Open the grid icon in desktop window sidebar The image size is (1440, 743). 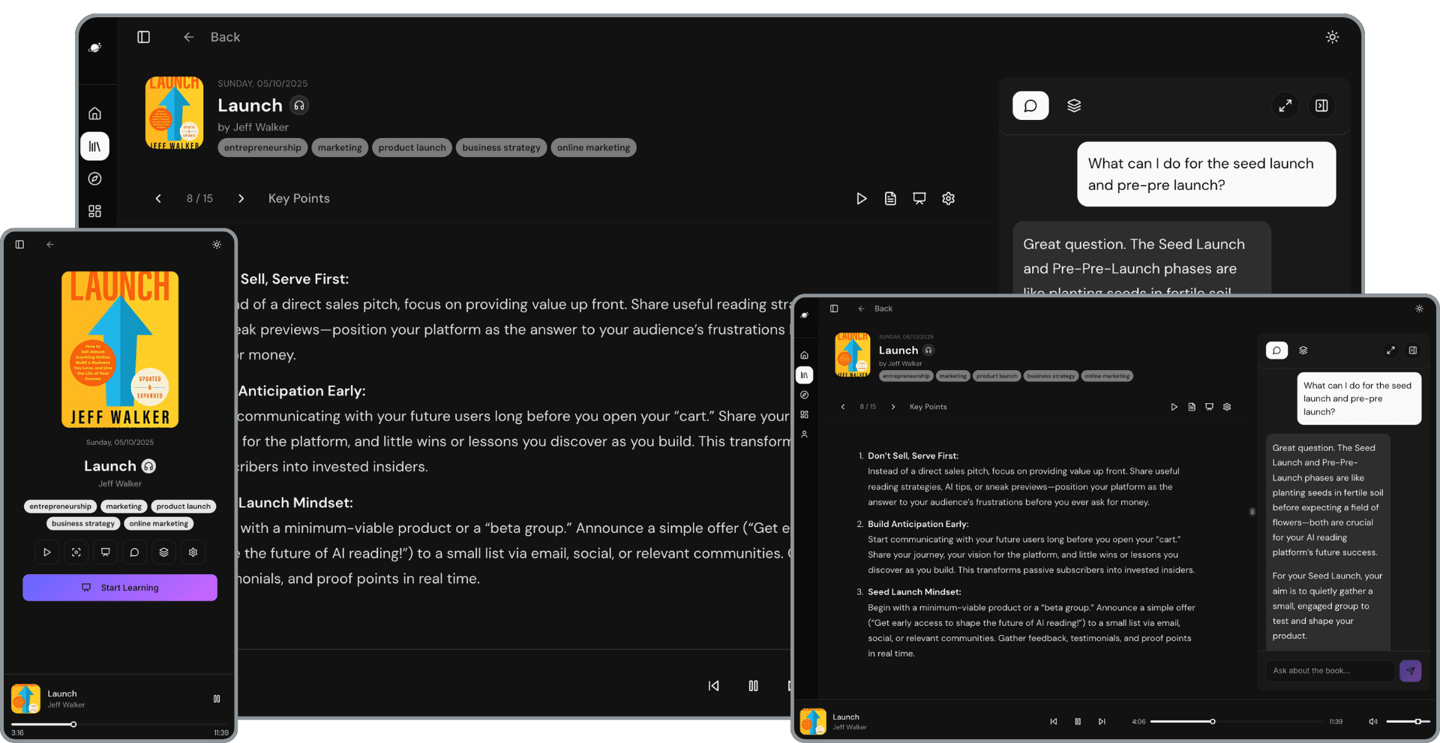tap(95, 211)
